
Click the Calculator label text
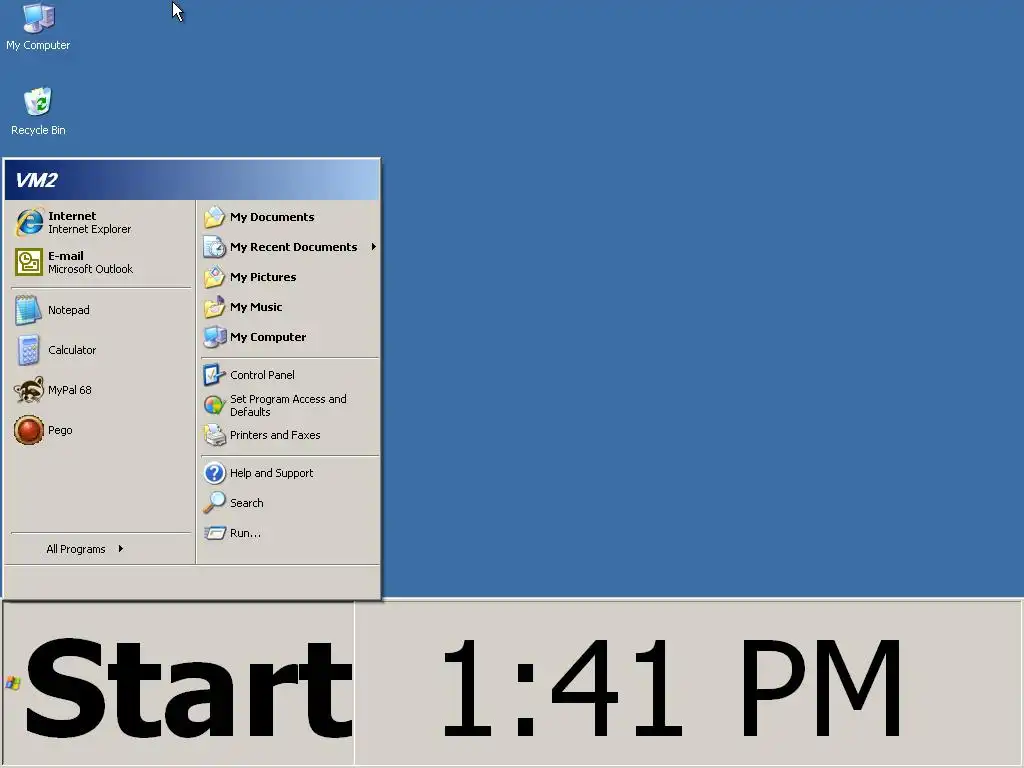(x=72, y=350)
